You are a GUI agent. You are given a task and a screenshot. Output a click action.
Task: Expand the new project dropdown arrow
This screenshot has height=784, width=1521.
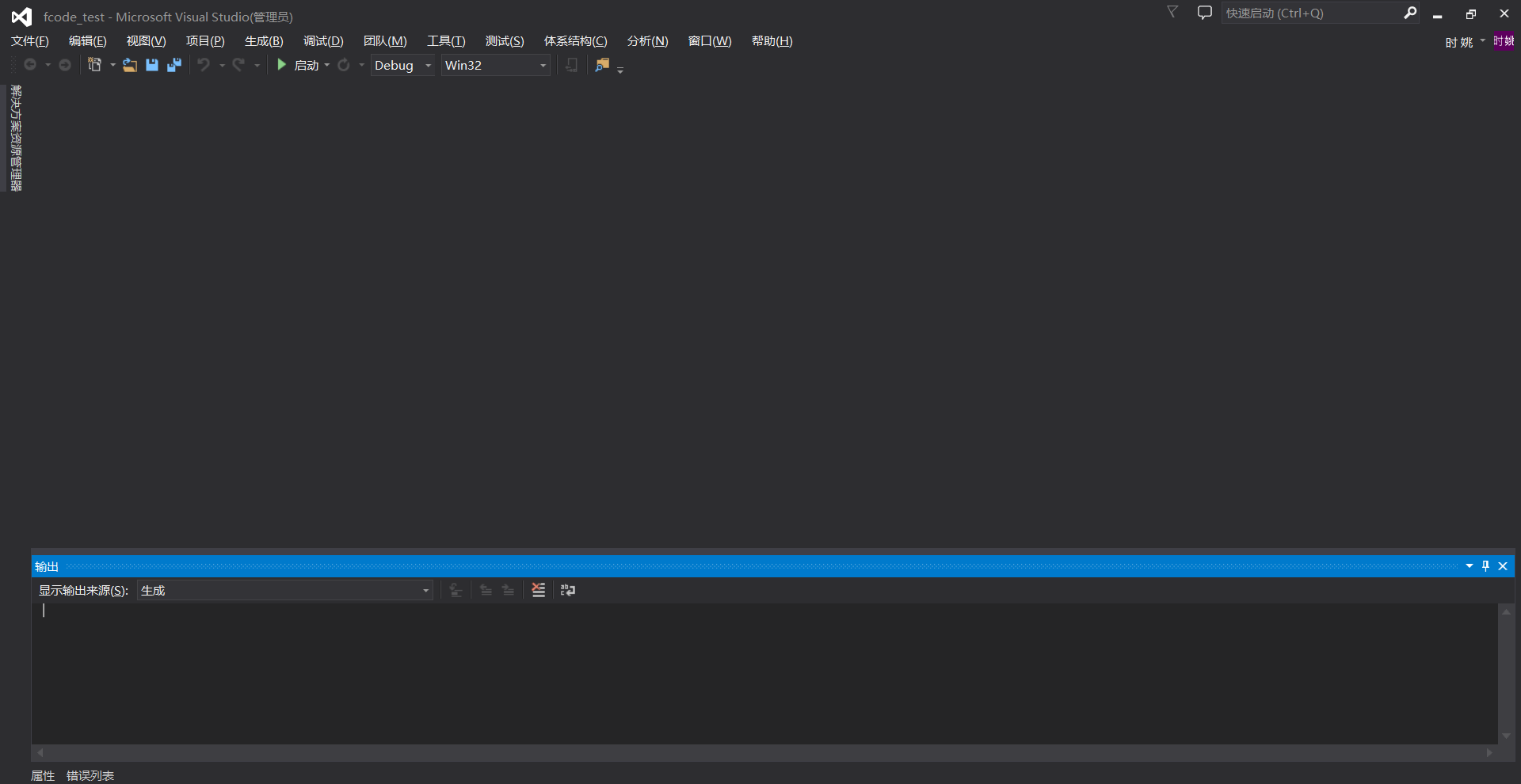[112, 65]
